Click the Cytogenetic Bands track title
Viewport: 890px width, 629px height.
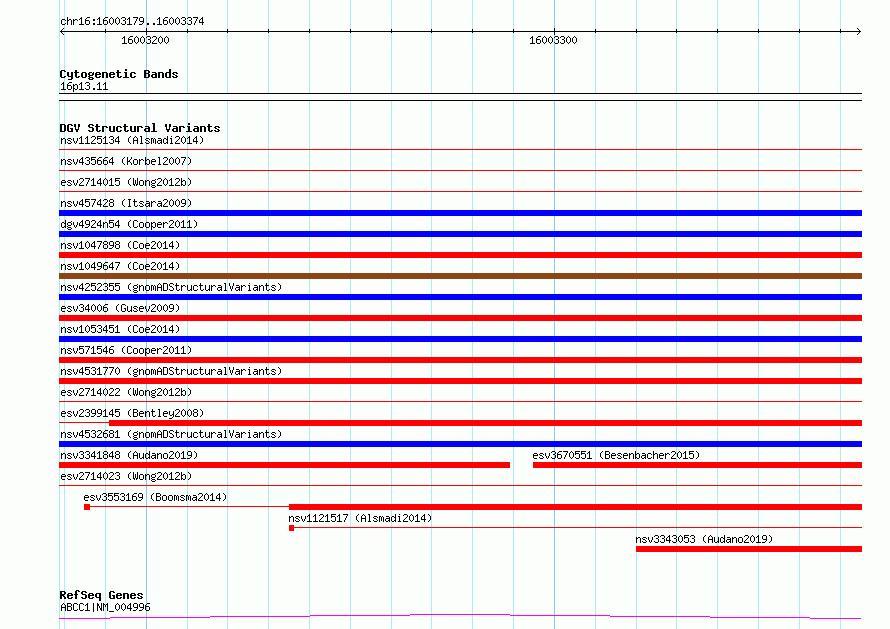pyautogui.click(x=119, y=74)
